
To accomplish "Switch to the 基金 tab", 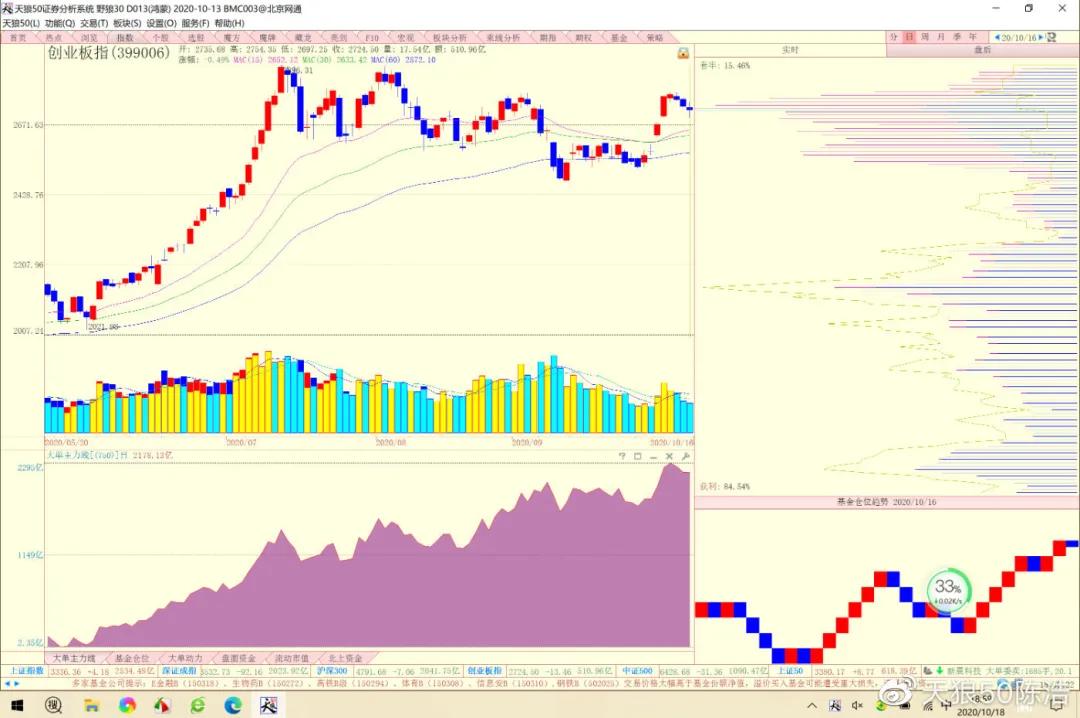I will point(619,37).
